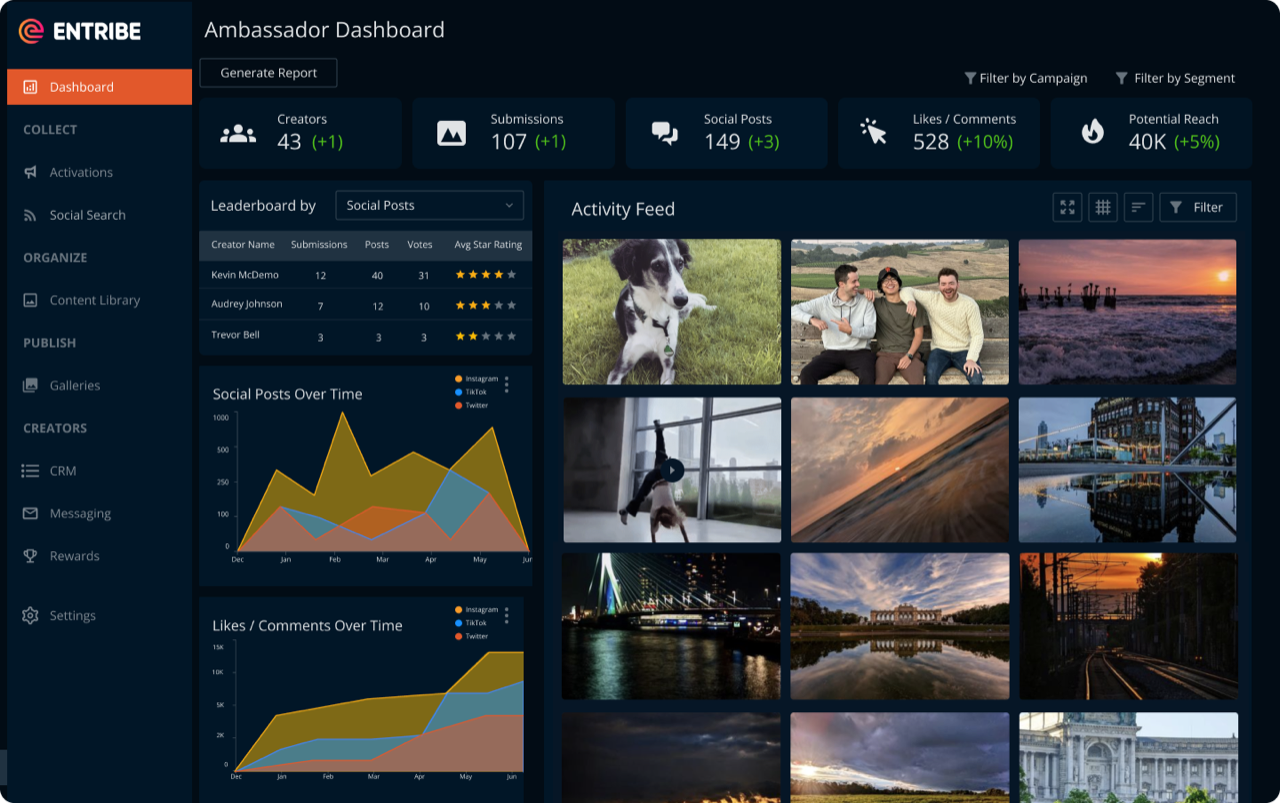Screen dimensions: 1280x803
Task: Filter by Segment
Action: 1175,78
